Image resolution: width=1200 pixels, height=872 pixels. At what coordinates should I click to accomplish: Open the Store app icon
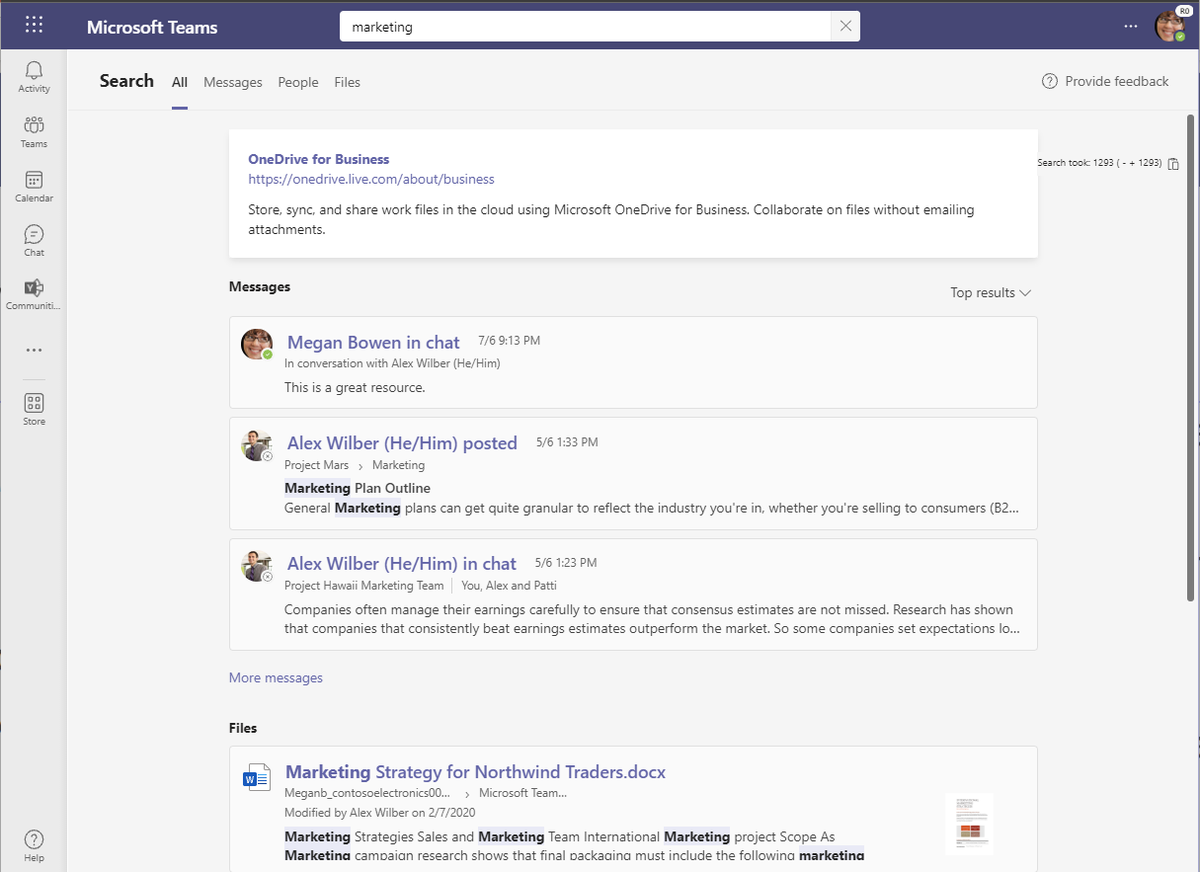click(34, 409)
